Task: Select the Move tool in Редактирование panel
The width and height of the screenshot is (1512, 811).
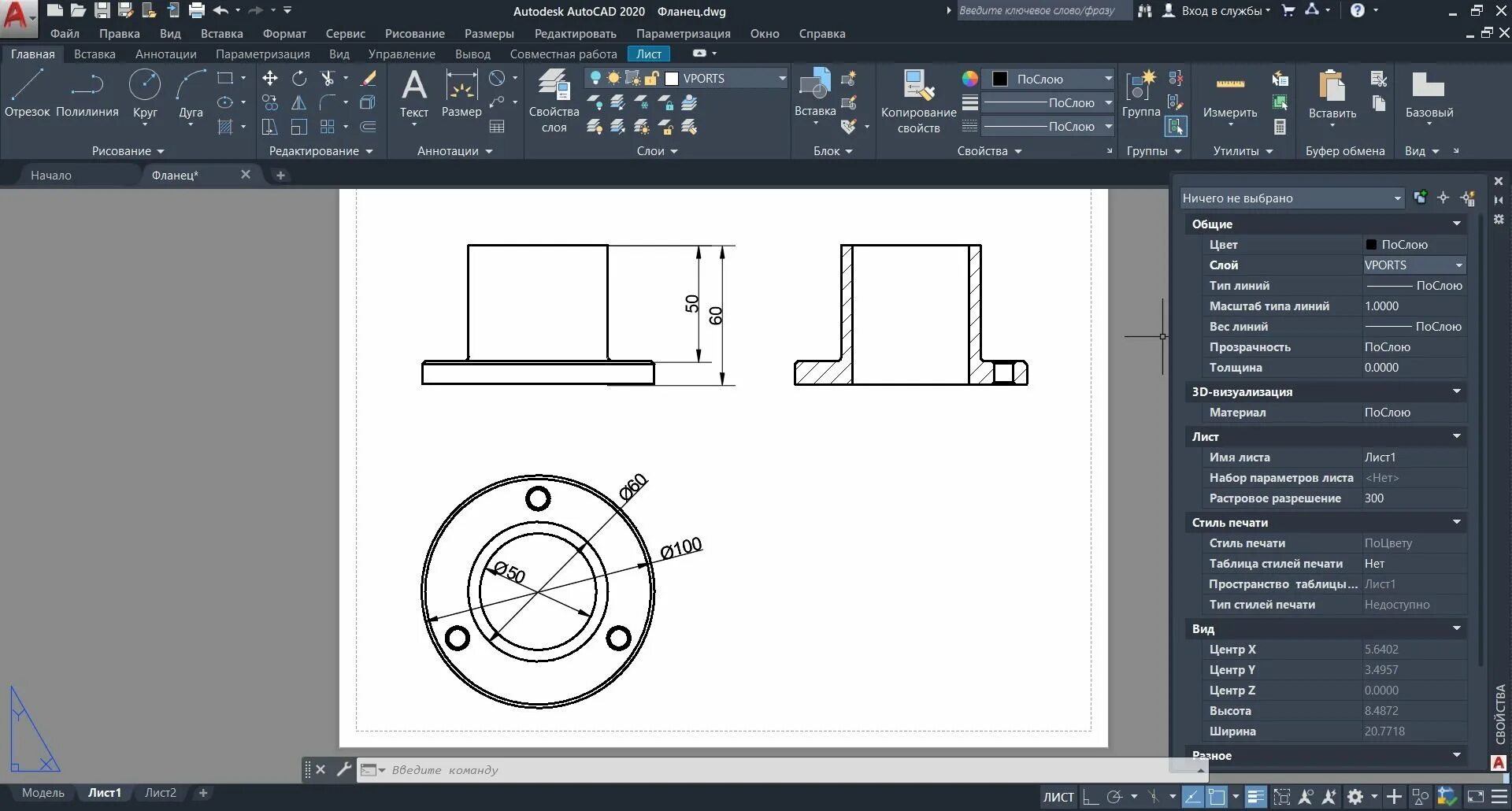Action: coord(270,78)
